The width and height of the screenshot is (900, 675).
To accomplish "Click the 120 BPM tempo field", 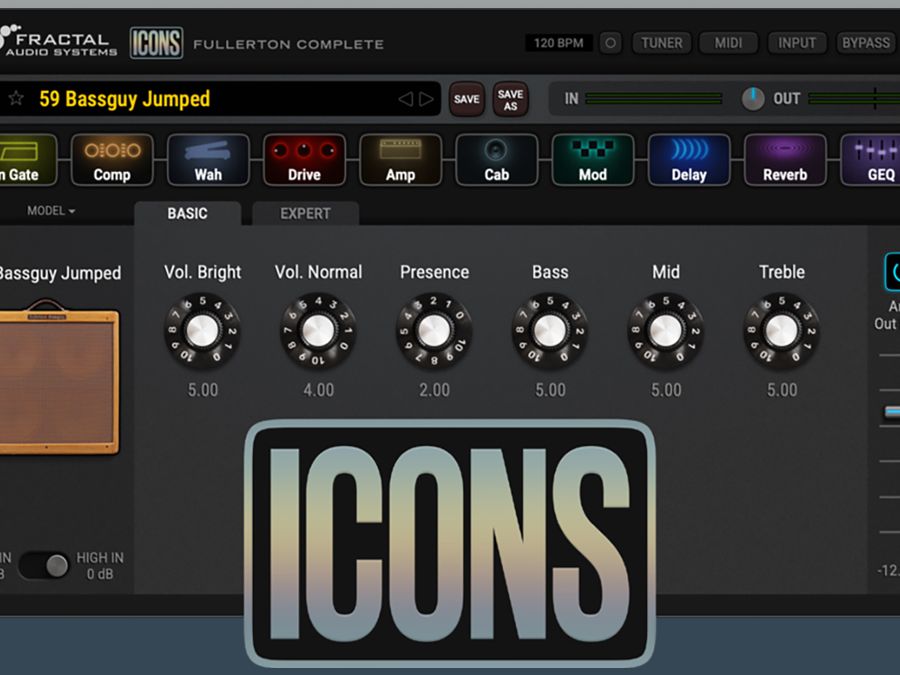I will pyautogui.click(x=558, y=43).
